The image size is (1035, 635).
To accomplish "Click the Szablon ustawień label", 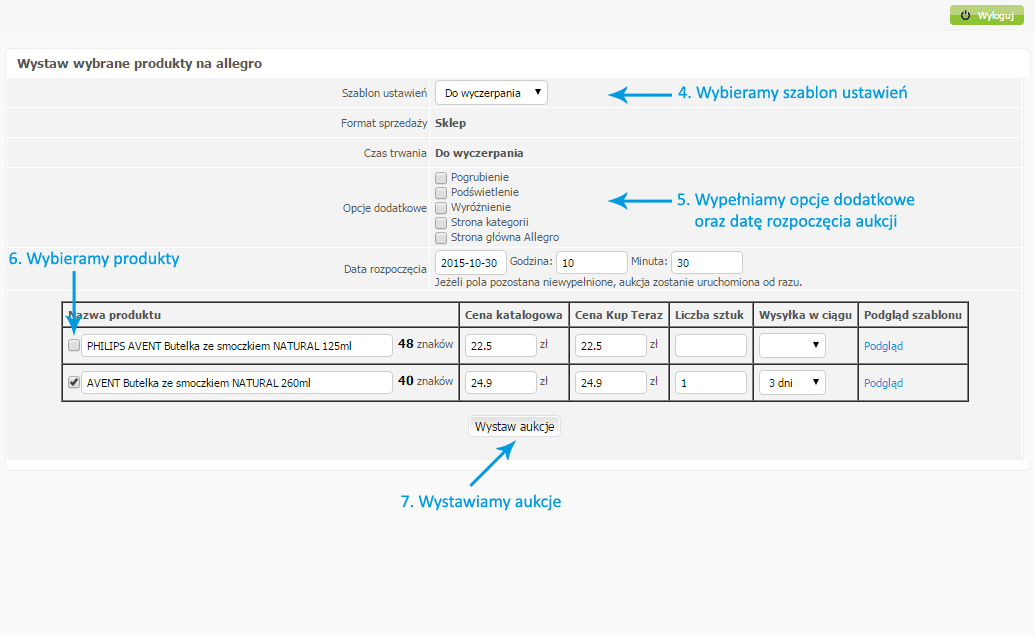I will pyautogui.click(x=384, y=93).
